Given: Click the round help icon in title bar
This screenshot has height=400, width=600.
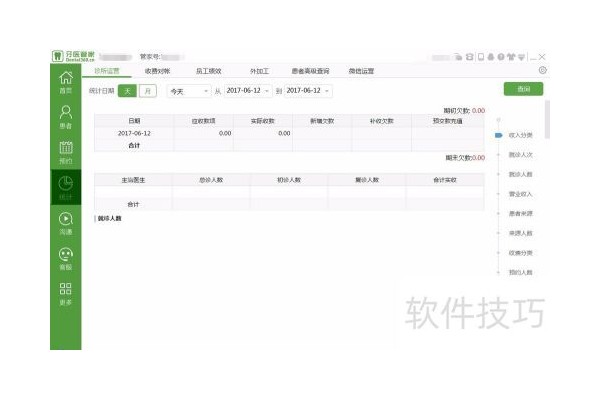Looking at the screenshot, I should coord(501,57).
